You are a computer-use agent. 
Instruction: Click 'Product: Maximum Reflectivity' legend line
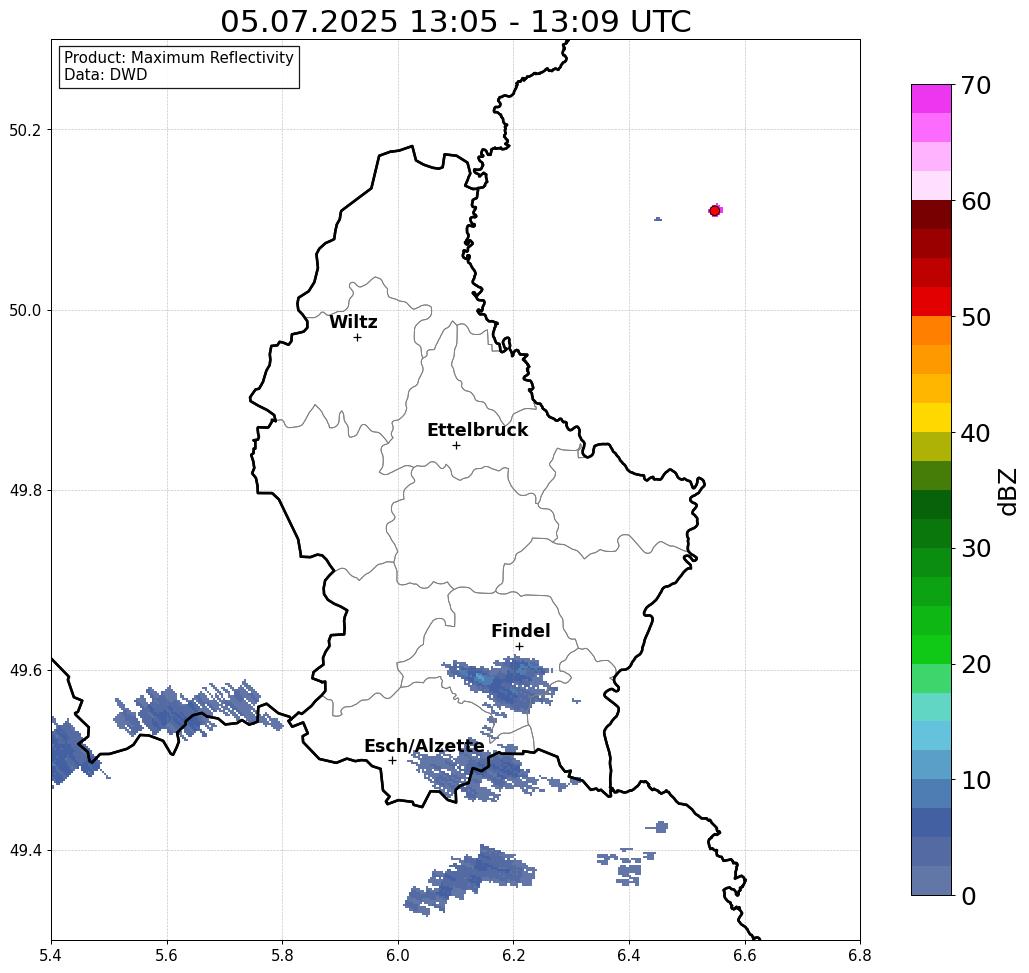tap(178, 58)
